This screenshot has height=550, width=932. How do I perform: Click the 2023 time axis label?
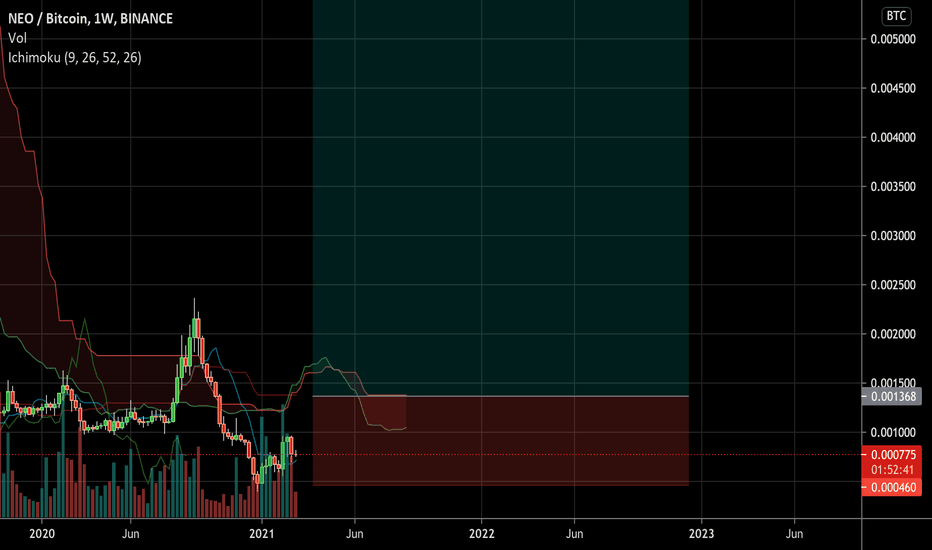(x=701, y=533)
